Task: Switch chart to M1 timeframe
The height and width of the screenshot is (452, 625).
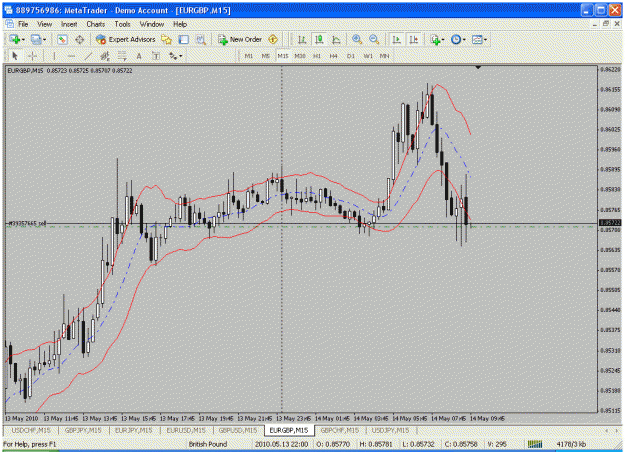Action: click(x=249, y=56)
